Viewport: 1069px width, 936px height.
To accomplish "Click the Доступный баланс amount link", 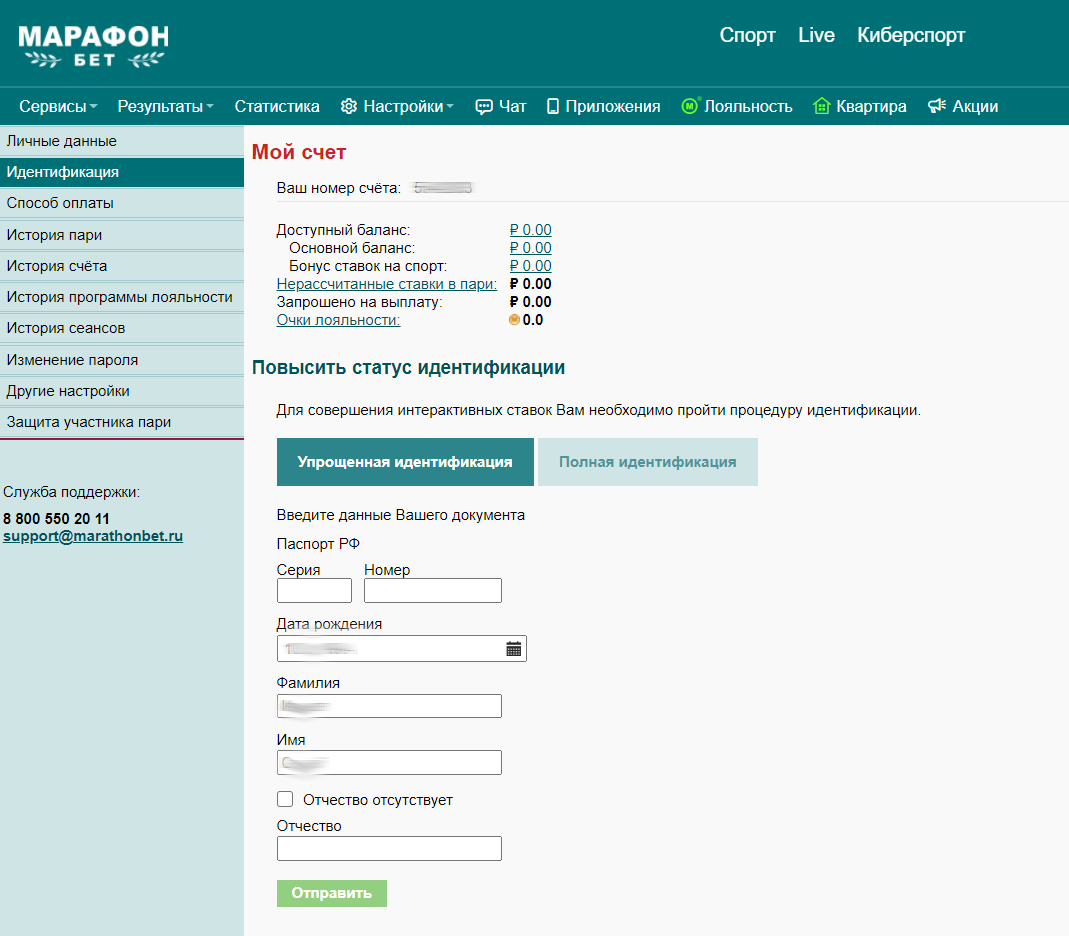I will point(530,230).
